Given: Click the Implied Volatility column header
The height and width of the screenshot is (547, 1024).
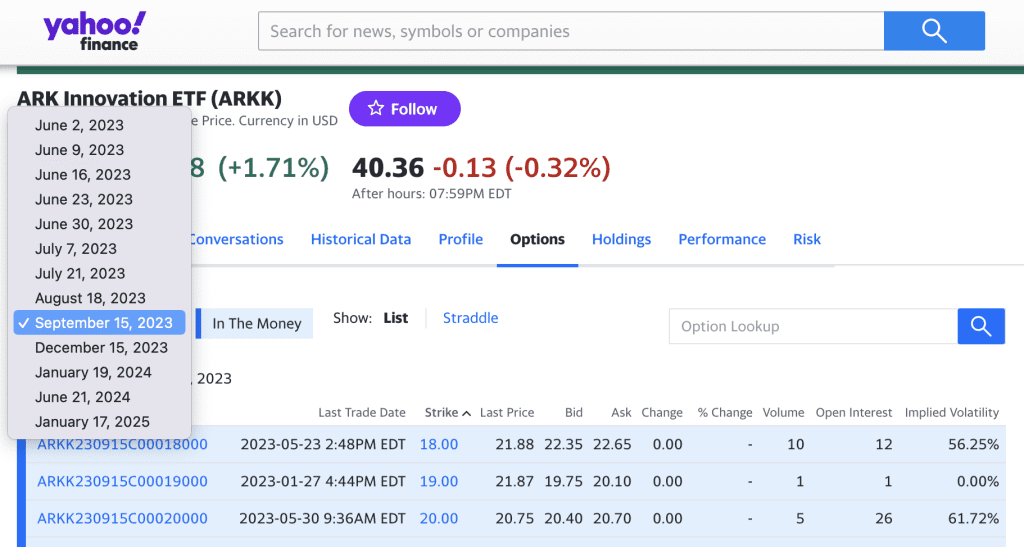Looking at the screenshot, I should coord(952,413).
